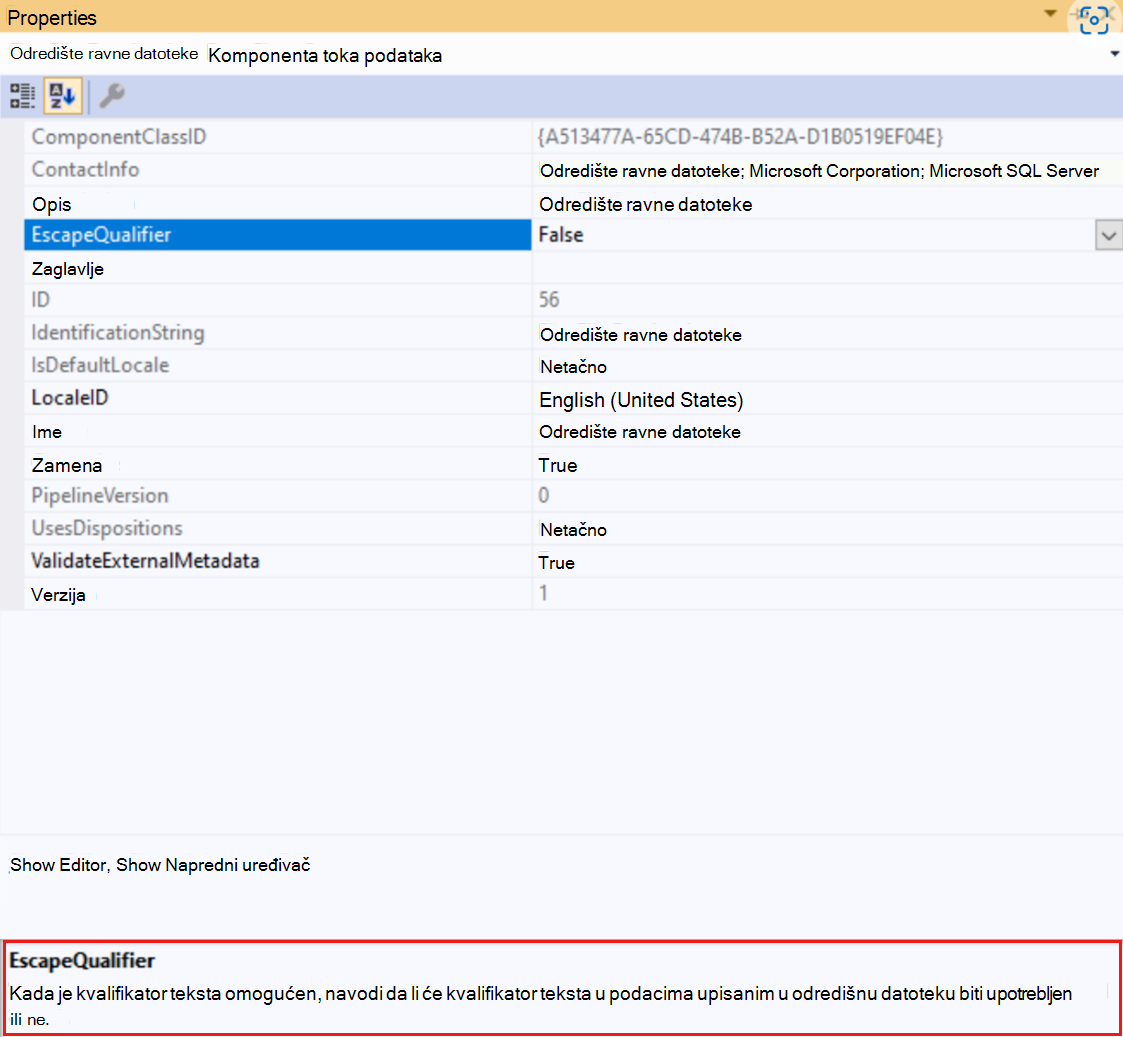This screenshot has width=1123, height=1037.
Task: Expand the component object selector dropdown
Action: [x=1114, y=54]
